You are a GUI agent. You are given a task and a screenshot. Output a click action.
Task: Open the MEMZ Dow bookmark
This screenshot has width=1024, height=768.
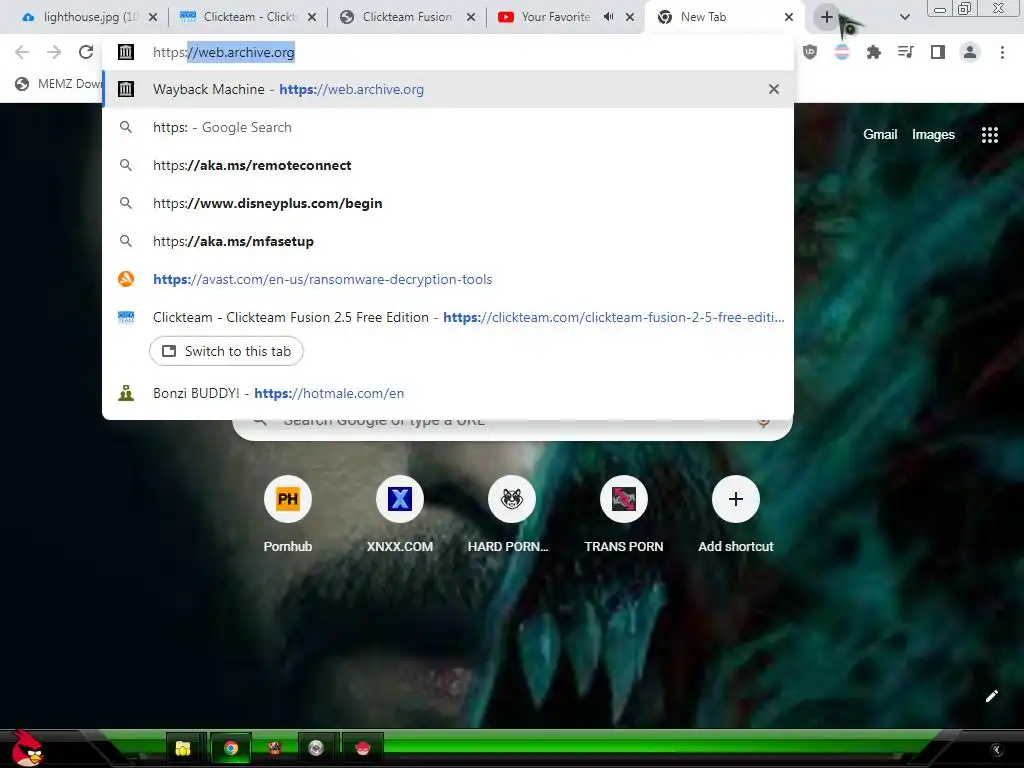click(x=57, y=84)
